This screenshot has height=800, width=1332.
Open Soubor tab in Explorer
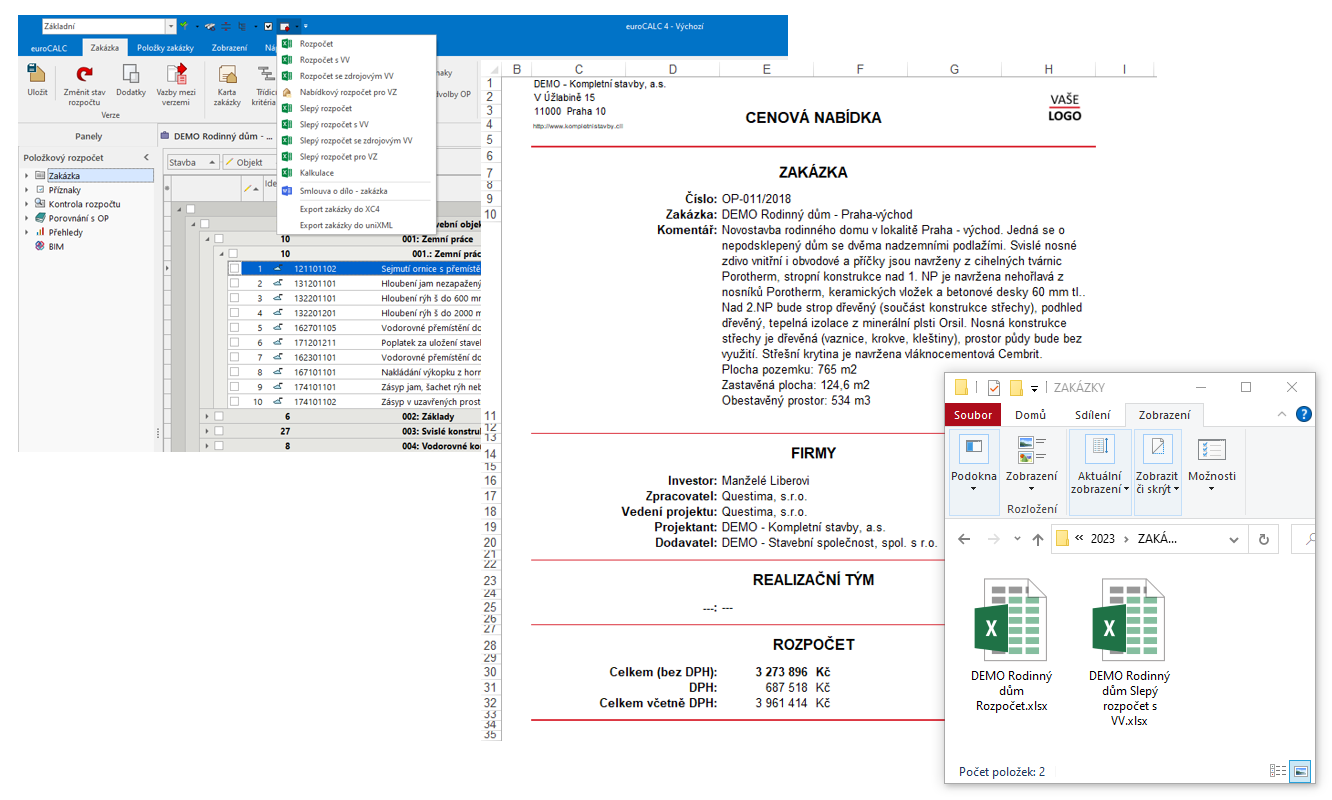click(x=973, y=414)
